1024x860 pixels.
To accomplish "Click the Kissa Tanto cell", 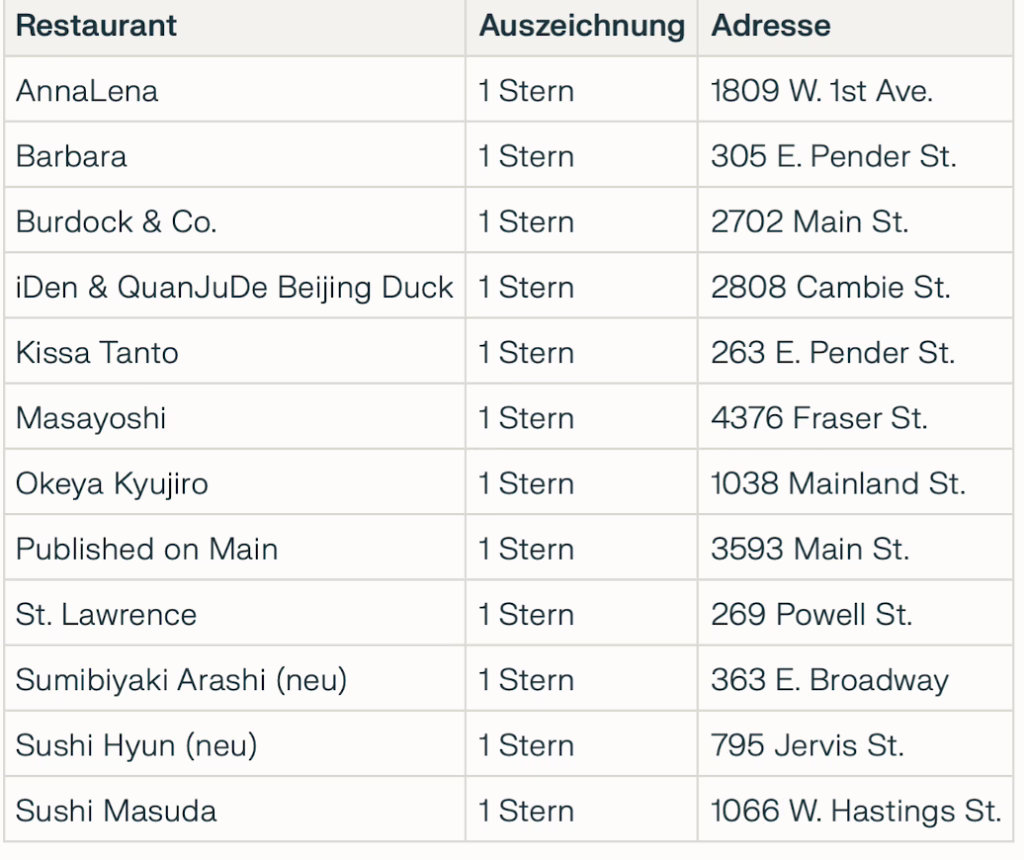I will (x=97, y=353).
